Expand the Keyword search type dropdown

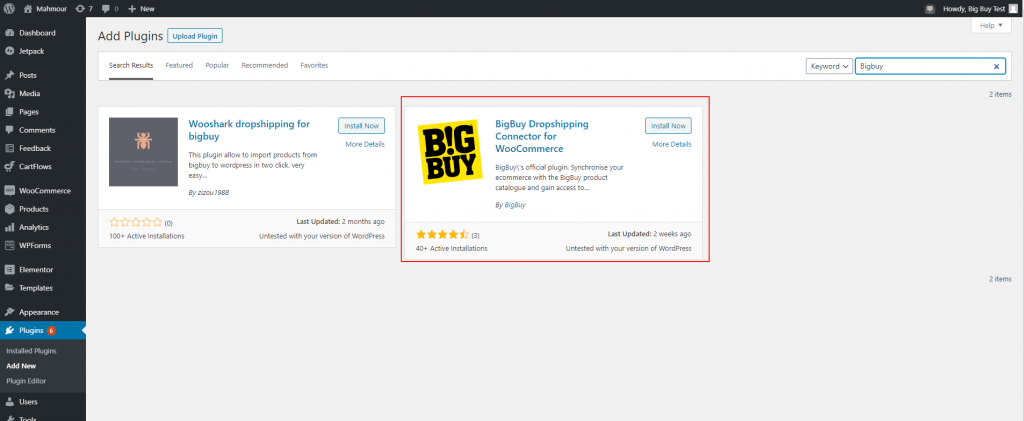tap(829, 66)
